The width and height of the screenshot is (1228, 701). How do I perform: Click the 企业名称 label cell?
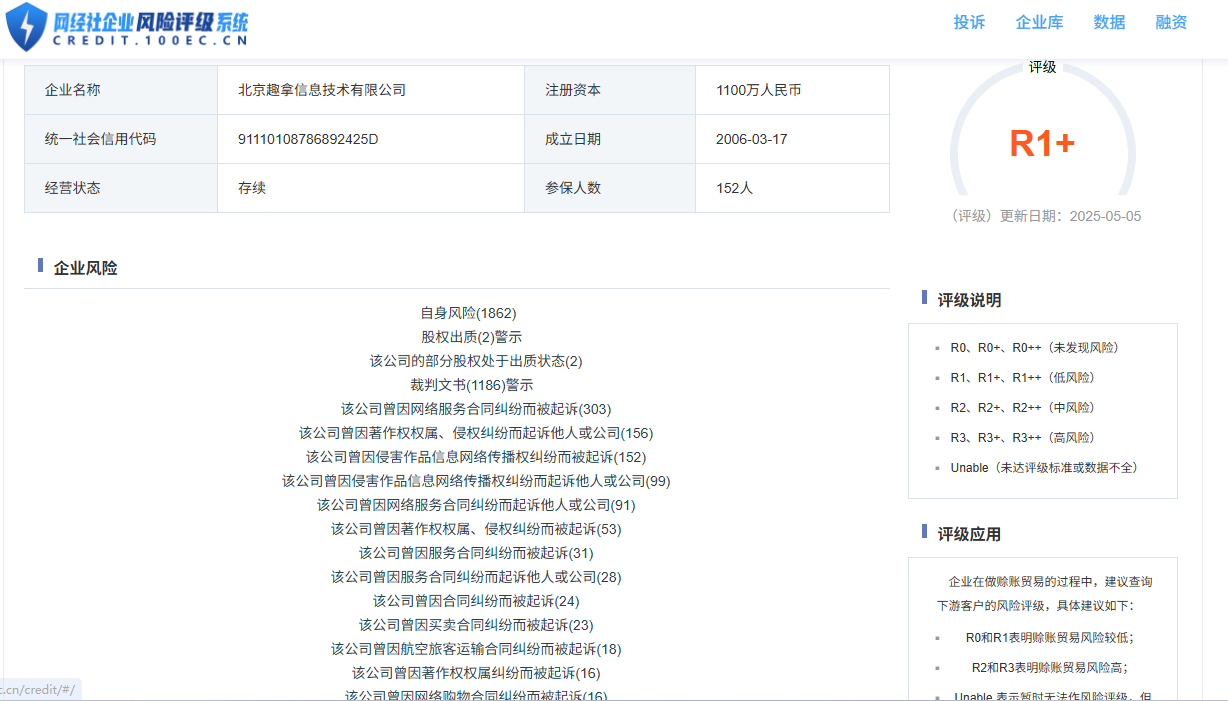pyautogui.click(x=121, y=90)
